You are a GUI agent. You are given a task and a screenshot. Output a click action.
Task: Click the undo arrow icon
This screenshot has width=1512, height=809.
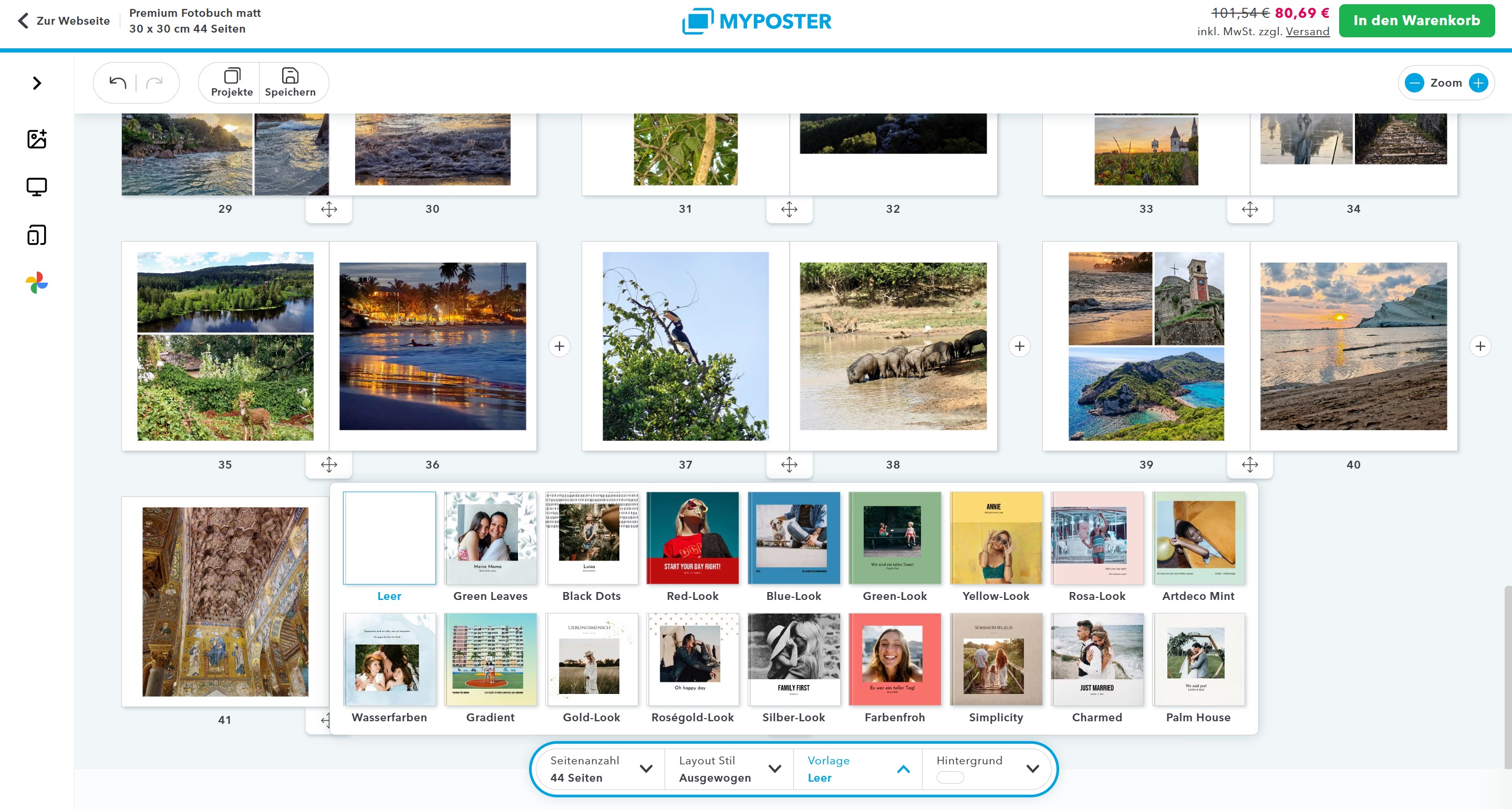tap(118, 83)
